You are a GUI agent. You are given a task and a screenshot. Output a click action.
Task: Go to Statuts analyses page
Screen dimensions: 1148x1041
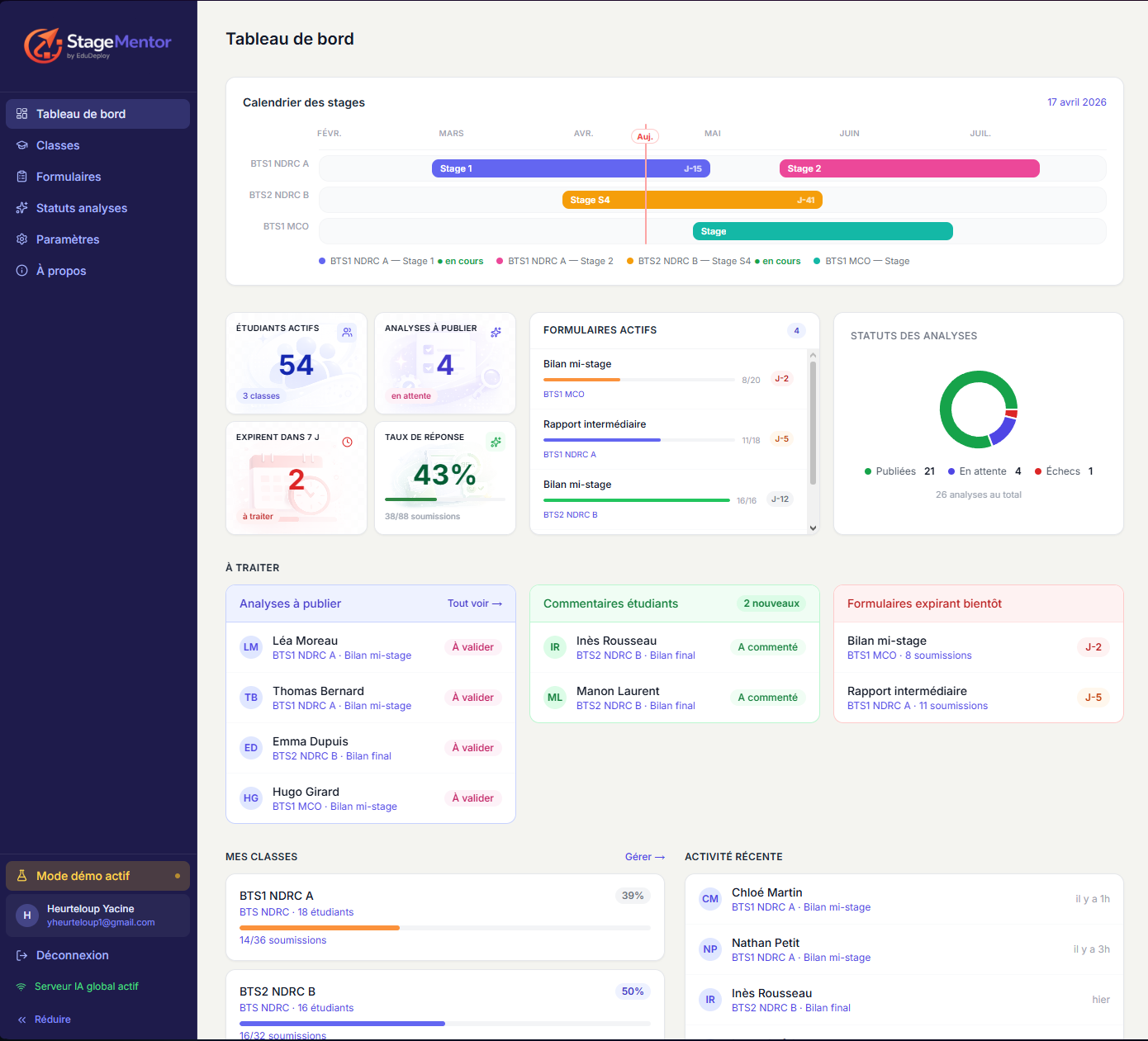tap(81, 208)
